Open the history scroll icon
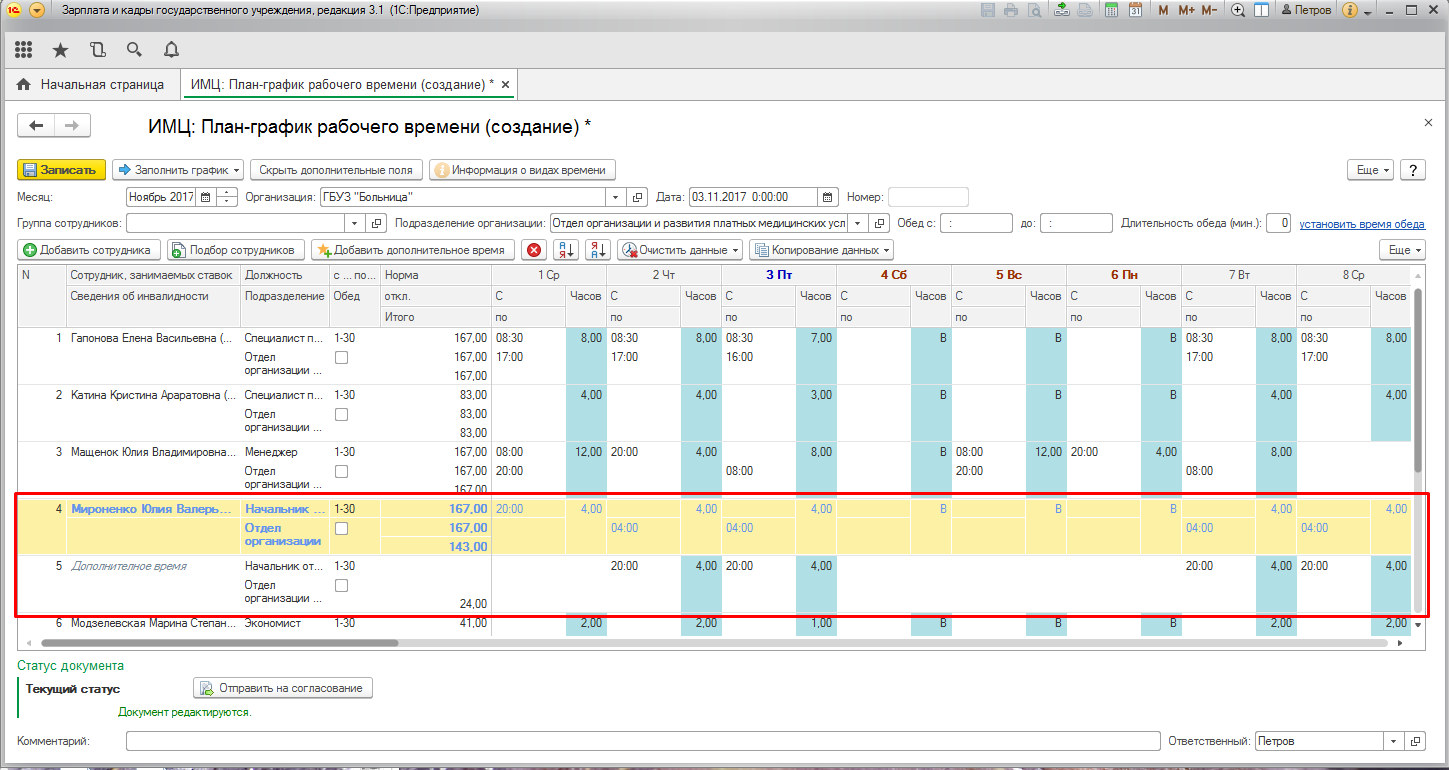Screen dimensions: 1449x770 [x=97, y=49]
